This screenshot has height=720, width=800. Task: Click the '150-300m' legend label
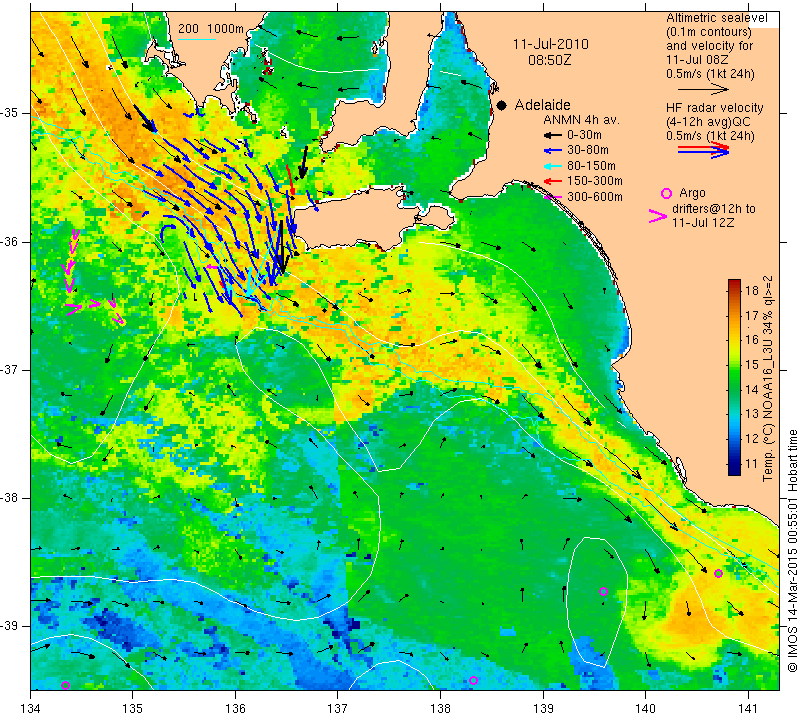[x=594, y=181]
